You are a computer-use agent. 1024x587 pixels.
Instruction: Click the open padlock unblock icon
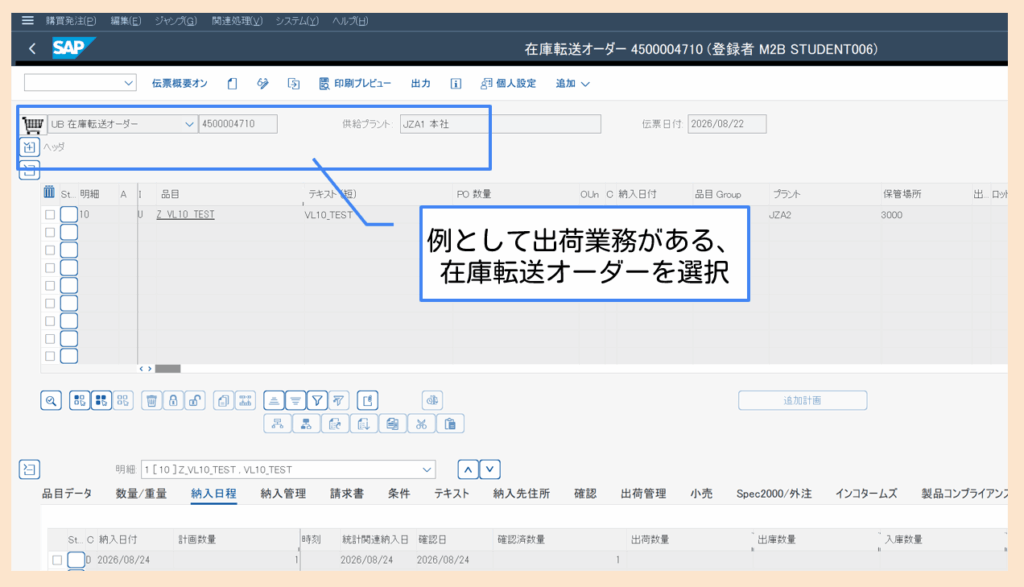pyautogui.click(x=195, y=400)
